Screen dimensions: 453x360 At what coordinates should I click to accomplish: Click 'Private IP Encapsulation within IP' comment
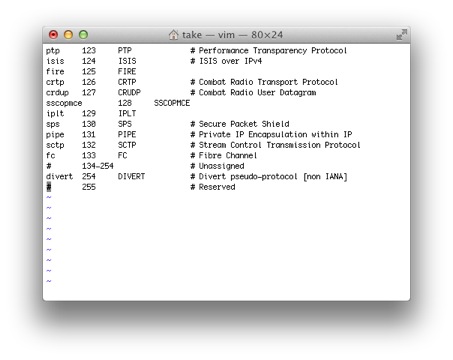275,134
